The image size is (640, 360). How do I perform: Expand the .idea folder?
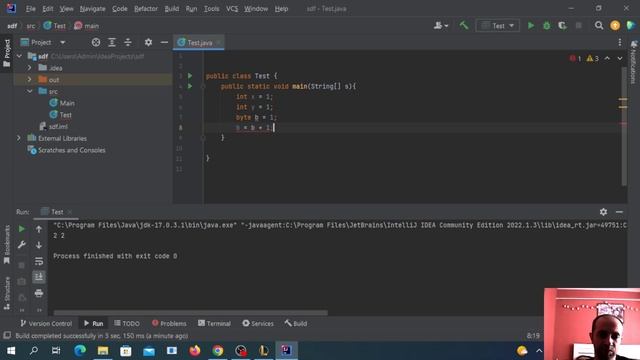tap(29, 68)
